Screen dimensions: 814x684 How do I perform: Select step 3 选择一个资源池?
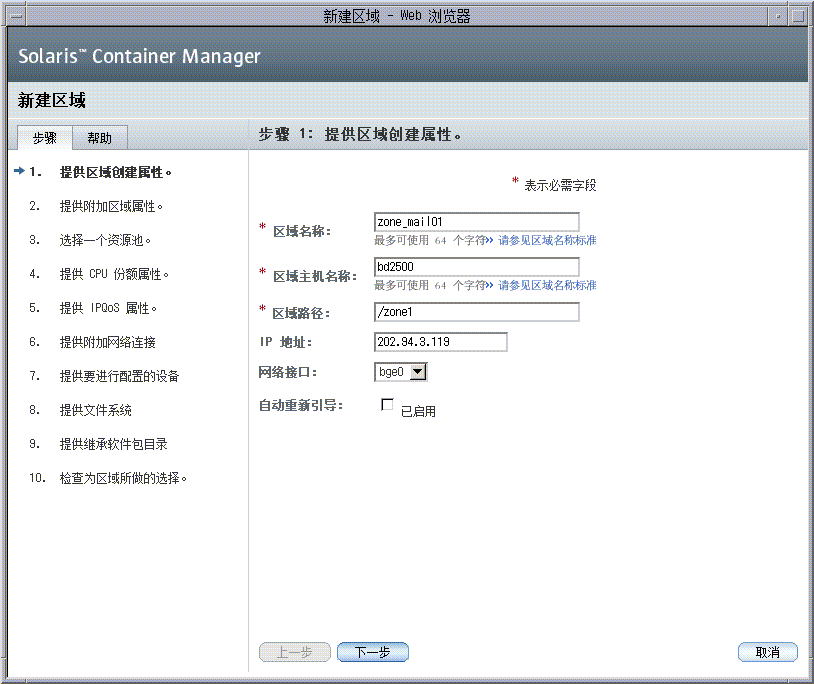point(105,240)
